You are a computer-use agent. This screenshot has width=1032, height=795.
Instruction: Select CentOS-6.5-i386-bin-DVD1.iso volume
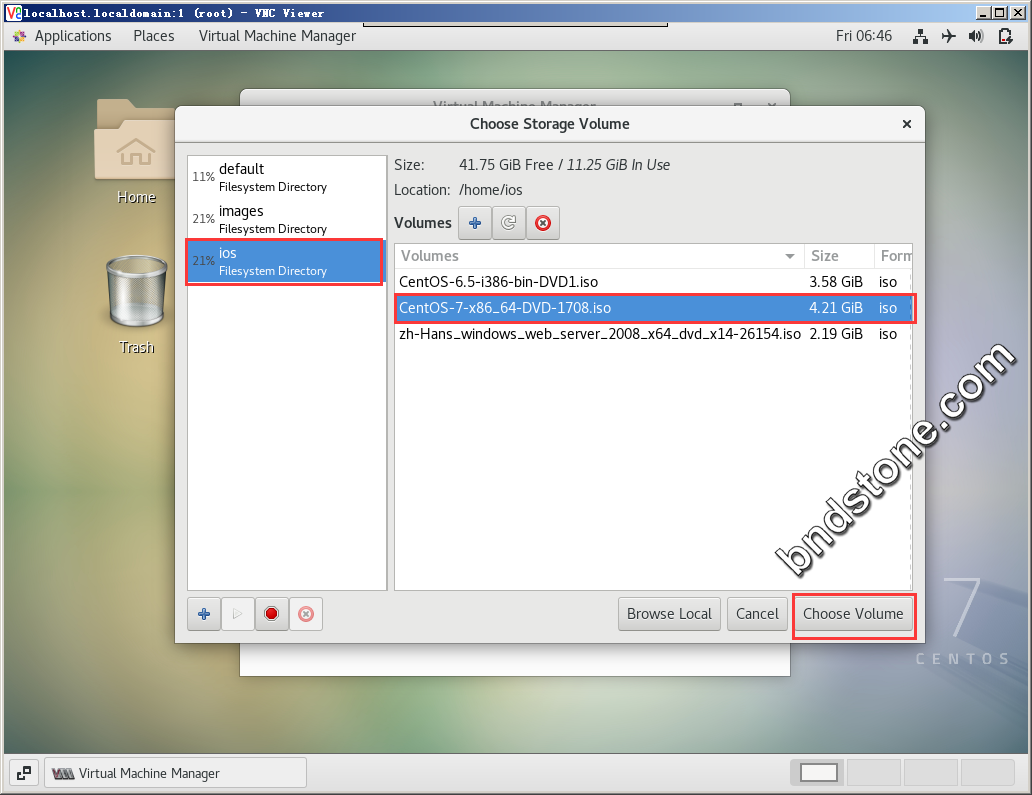pos(653,282)
